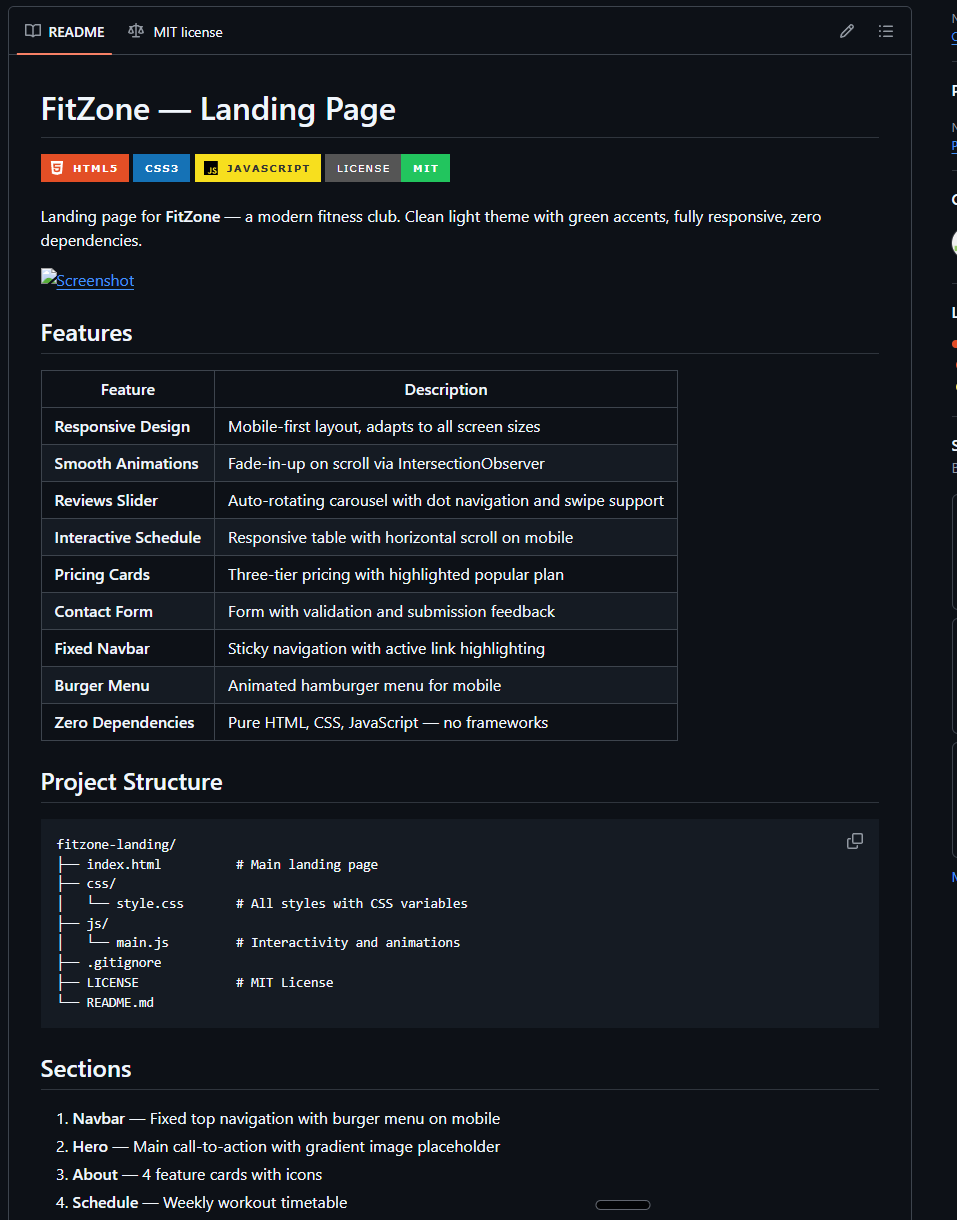Image resolution: width=957 pixels, height=1220 pixels.
Task: Open the README tab
Action: pos(65,32)
